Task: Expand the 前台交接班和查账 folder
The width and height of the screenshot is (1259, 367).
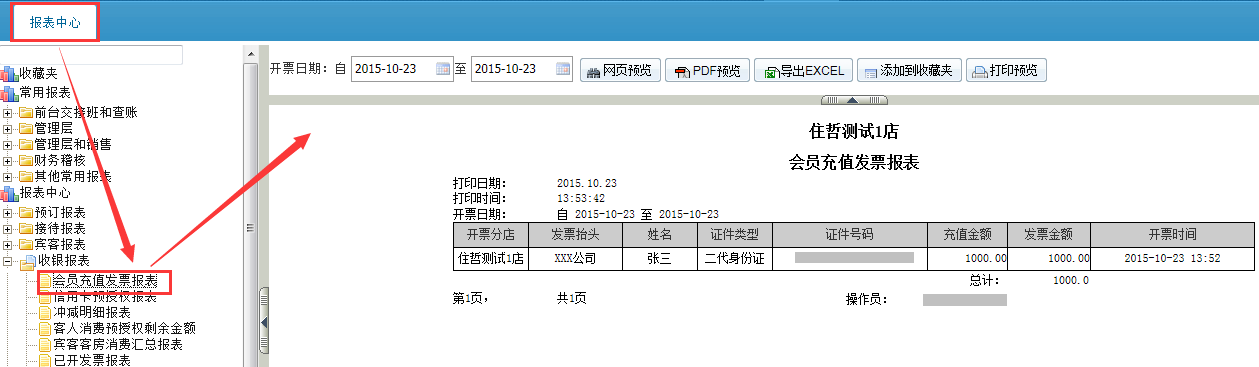Action: [x=8, y=112]
